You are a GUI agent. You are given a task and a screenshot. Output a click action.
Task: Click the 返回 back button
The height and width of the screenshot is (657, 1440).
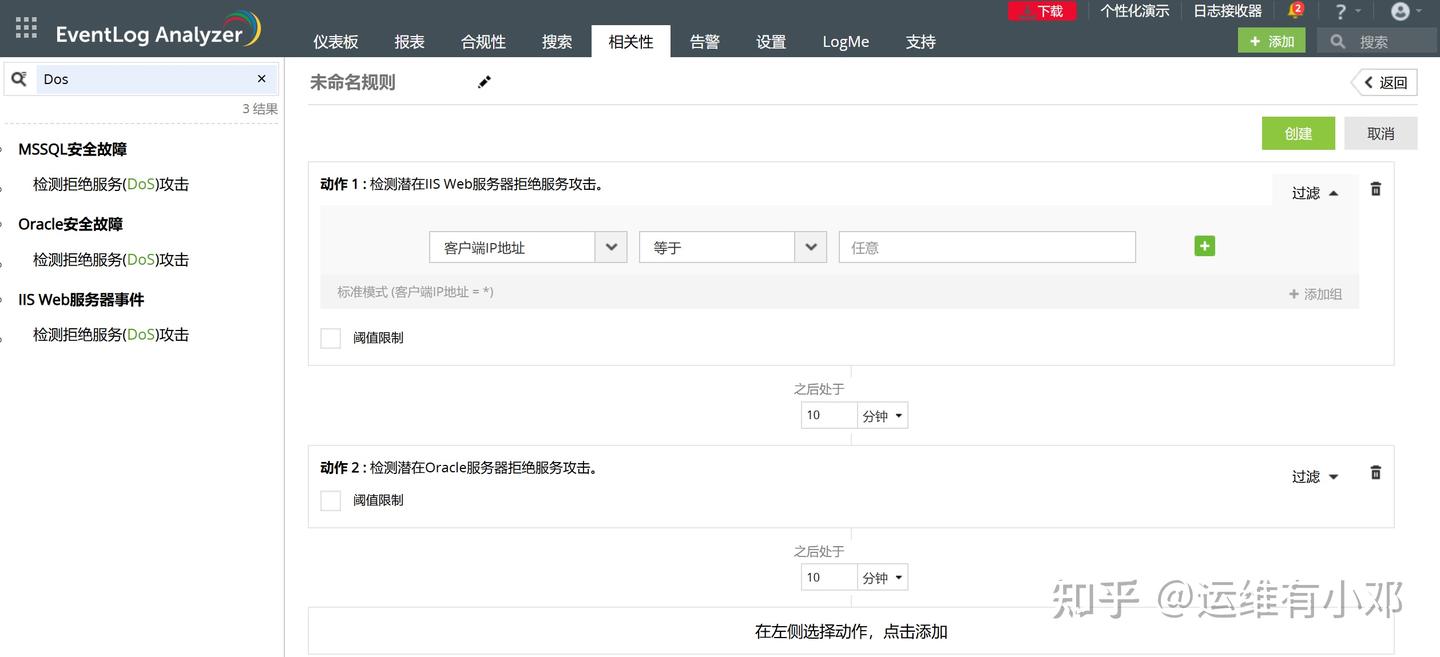click(1385, 83)
